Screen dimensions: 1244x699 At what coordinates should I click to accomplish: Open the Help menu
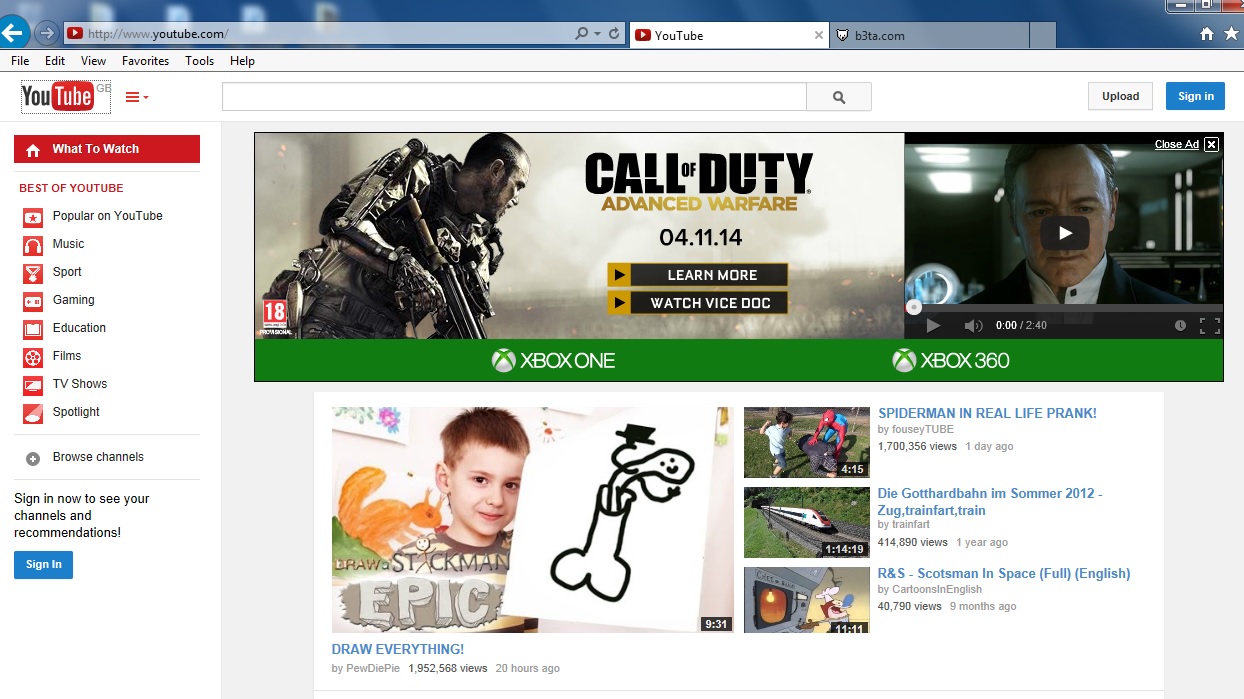243,61
